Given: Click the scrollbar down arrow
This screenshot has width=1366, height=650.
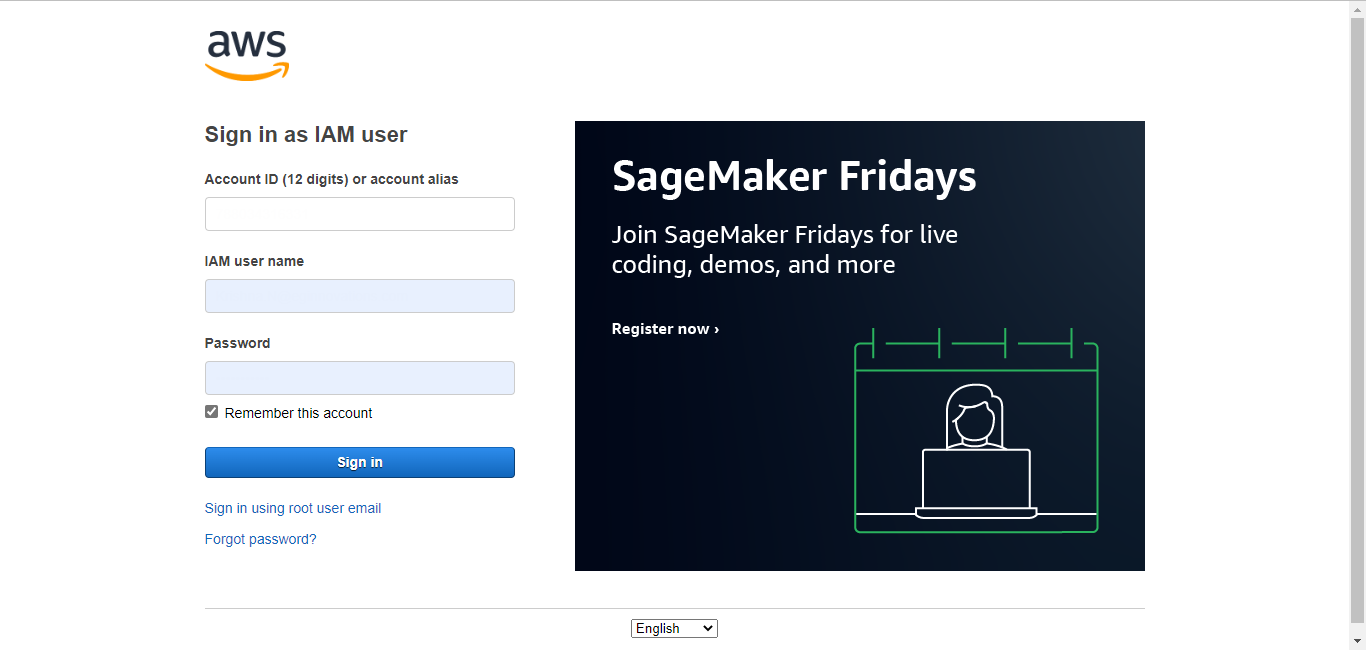Looking at the screenshot, I should (1357, 641).
